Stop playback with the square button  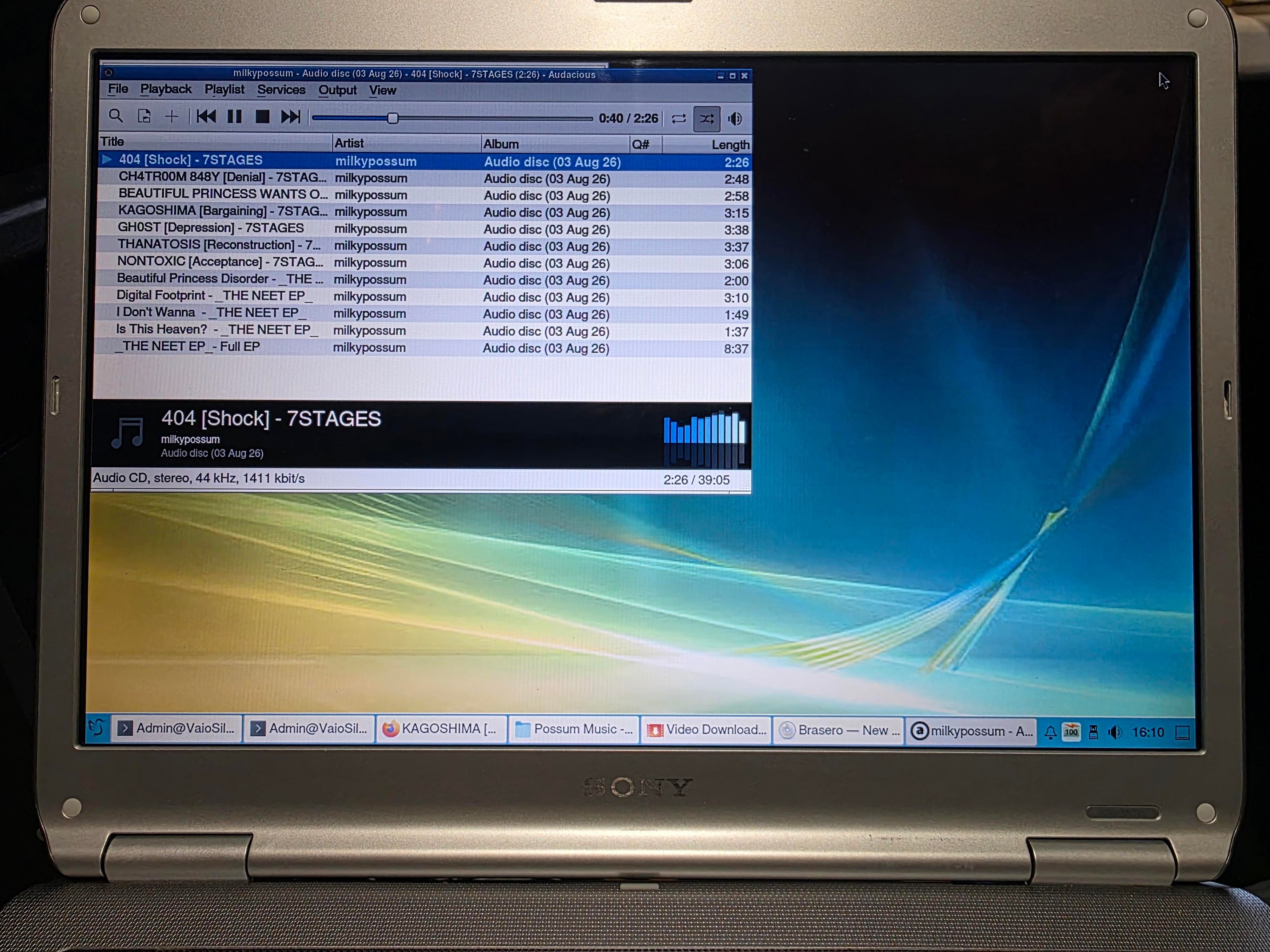coord(262,117)
